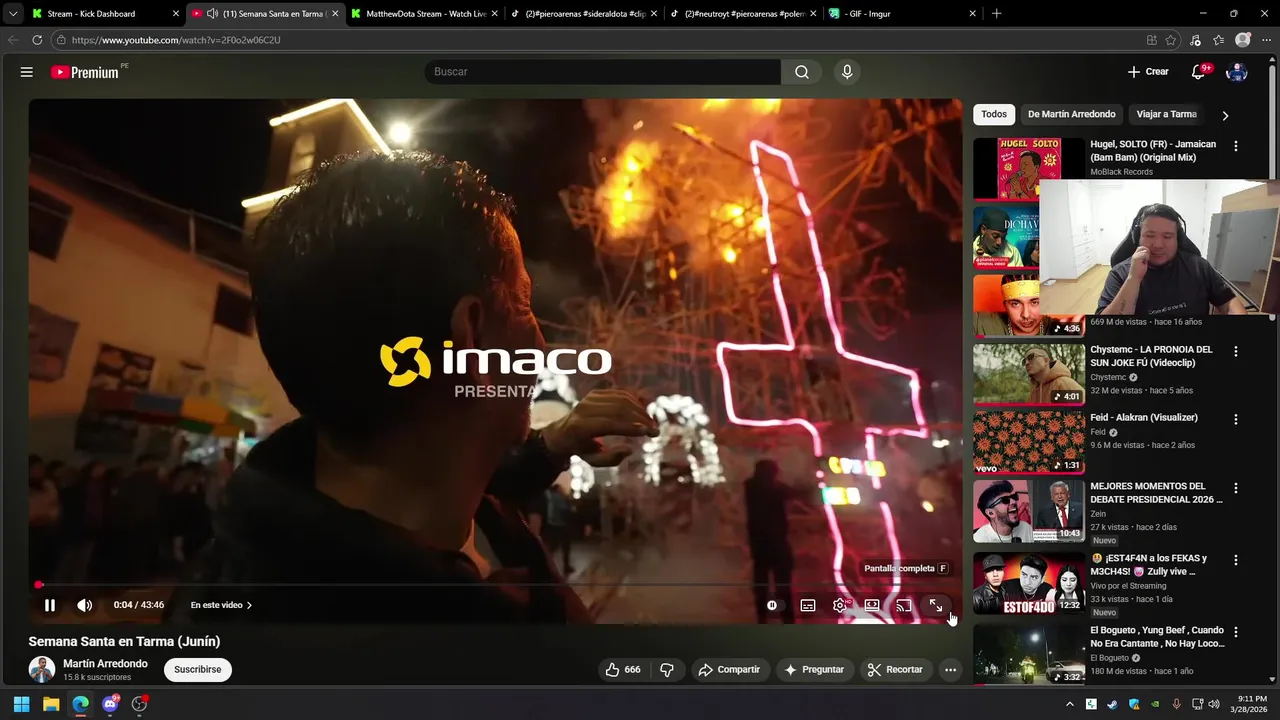
Task: Click the Recortar clip button
Action: [895, 670]
